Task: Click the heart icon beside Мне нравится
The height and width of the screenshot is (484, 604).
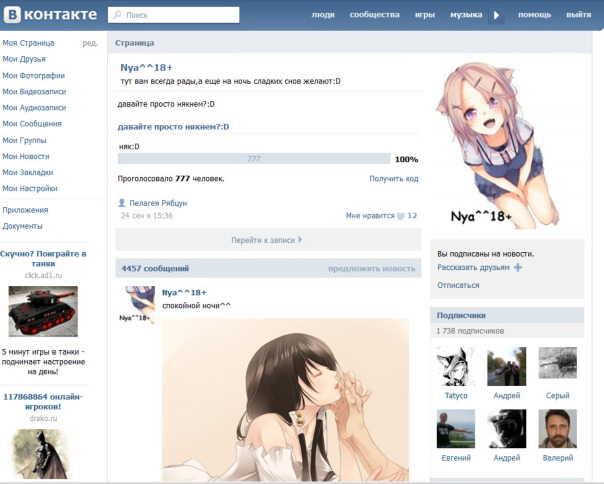Action: [x=400, y=216]
